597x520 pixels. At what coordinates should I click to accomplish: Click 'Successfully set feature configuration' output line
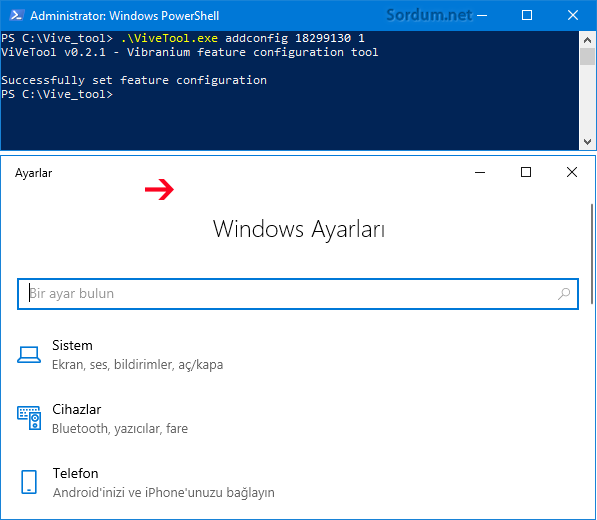(134, 80)
